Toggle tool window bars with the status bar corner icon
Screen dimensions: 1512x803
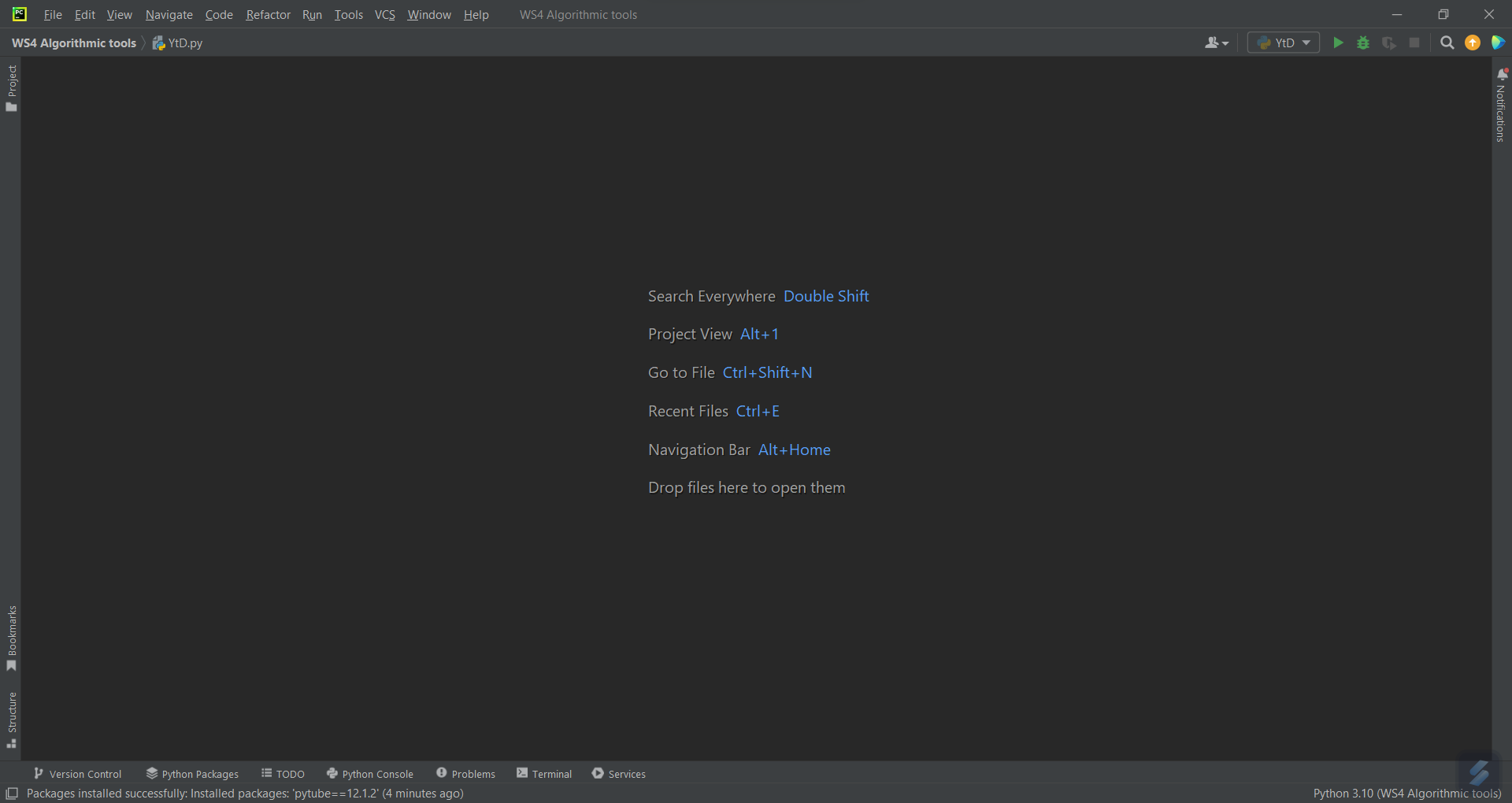pyautogui.click(x=12, y=794)
